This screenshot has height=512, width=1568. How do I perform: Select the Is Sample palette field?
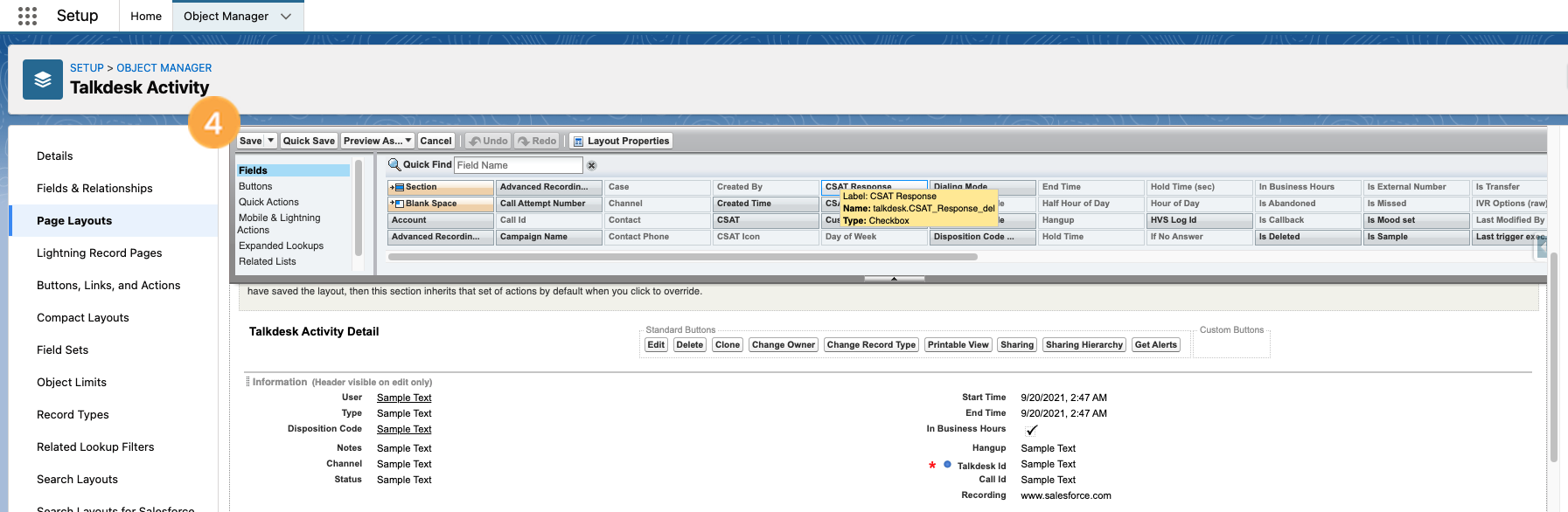click(x=1417, y=237)
